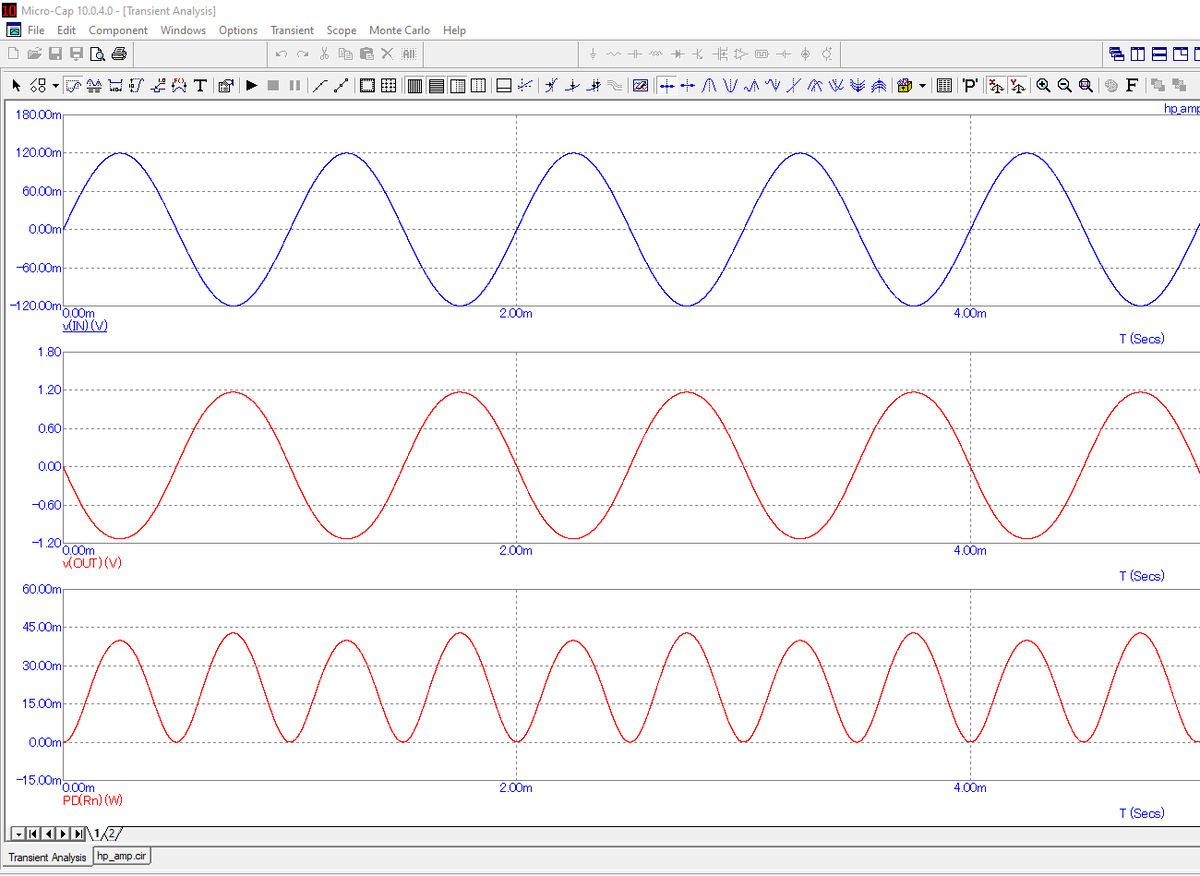
Task: Open the numeric output grid icon
Action: coord(943,86)
